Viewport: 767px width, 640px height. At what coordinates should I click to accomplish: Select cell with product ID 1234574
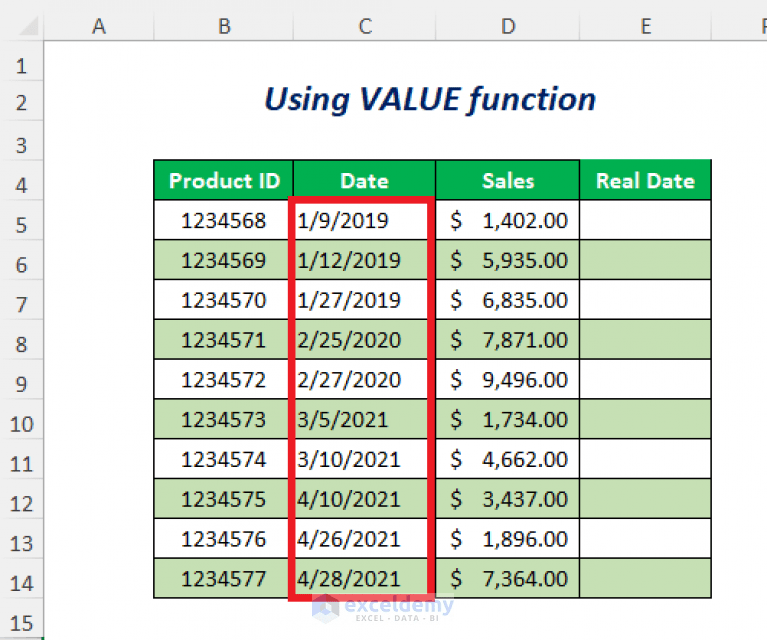(x=224, y=459)
